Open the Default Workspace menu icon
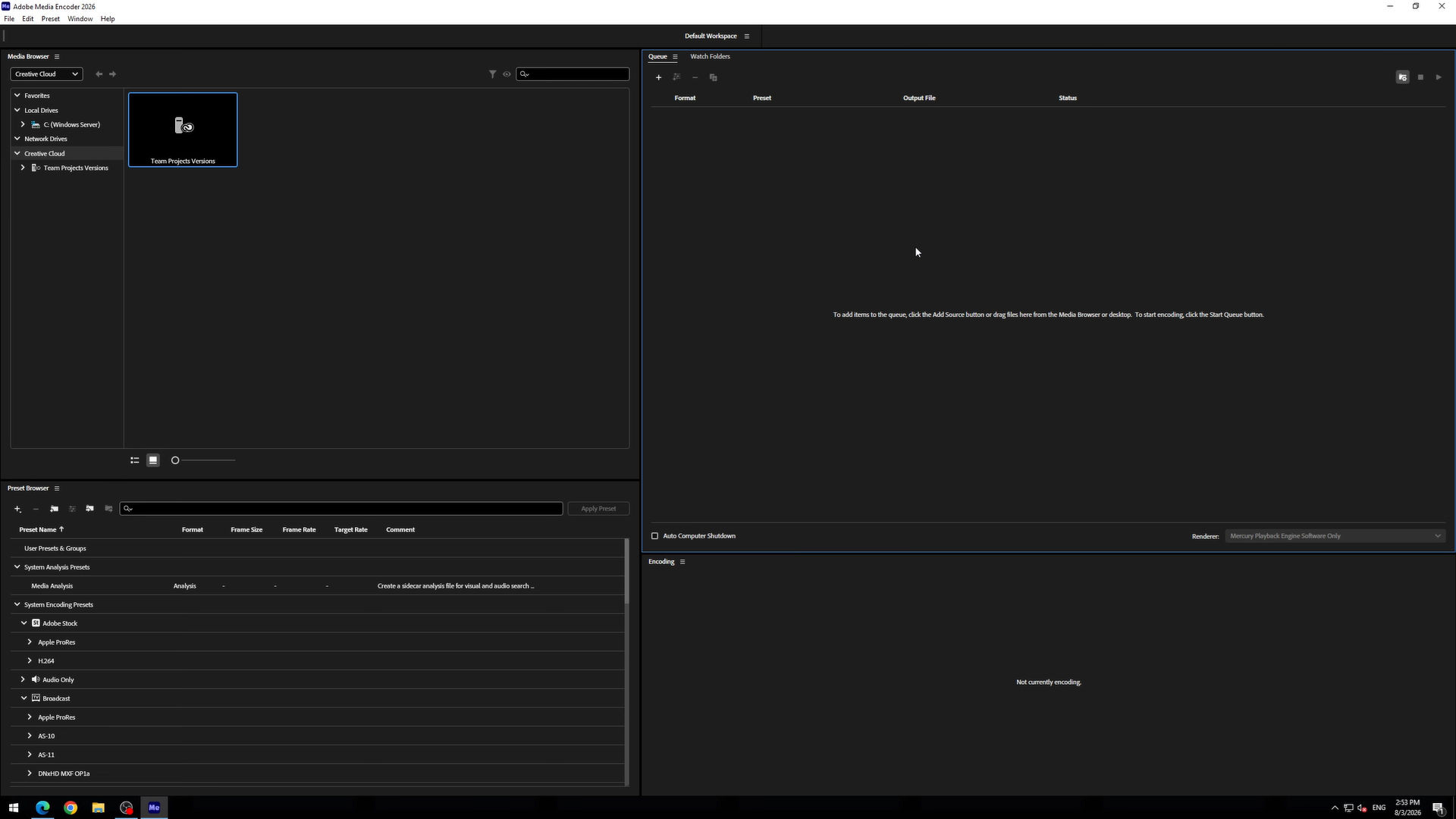1456x819 pixels. [747, 36]
